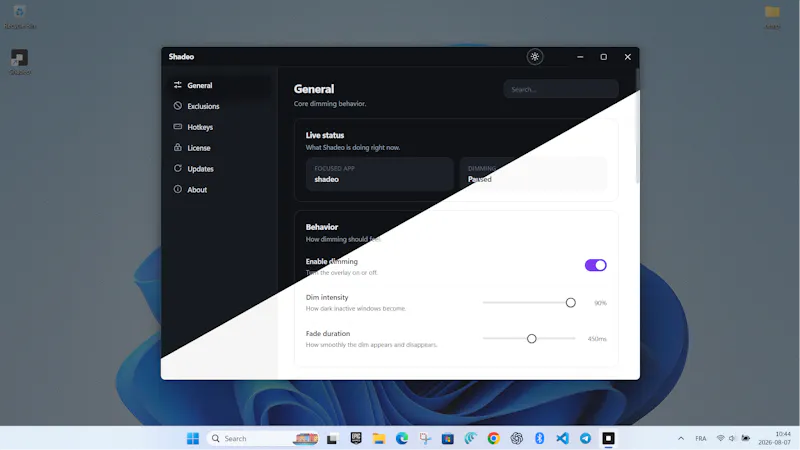Image resolution: width=800 pixels, height=450 pixels.
Task: Open Telegram from the taskbar
Action: coord(585,438)
